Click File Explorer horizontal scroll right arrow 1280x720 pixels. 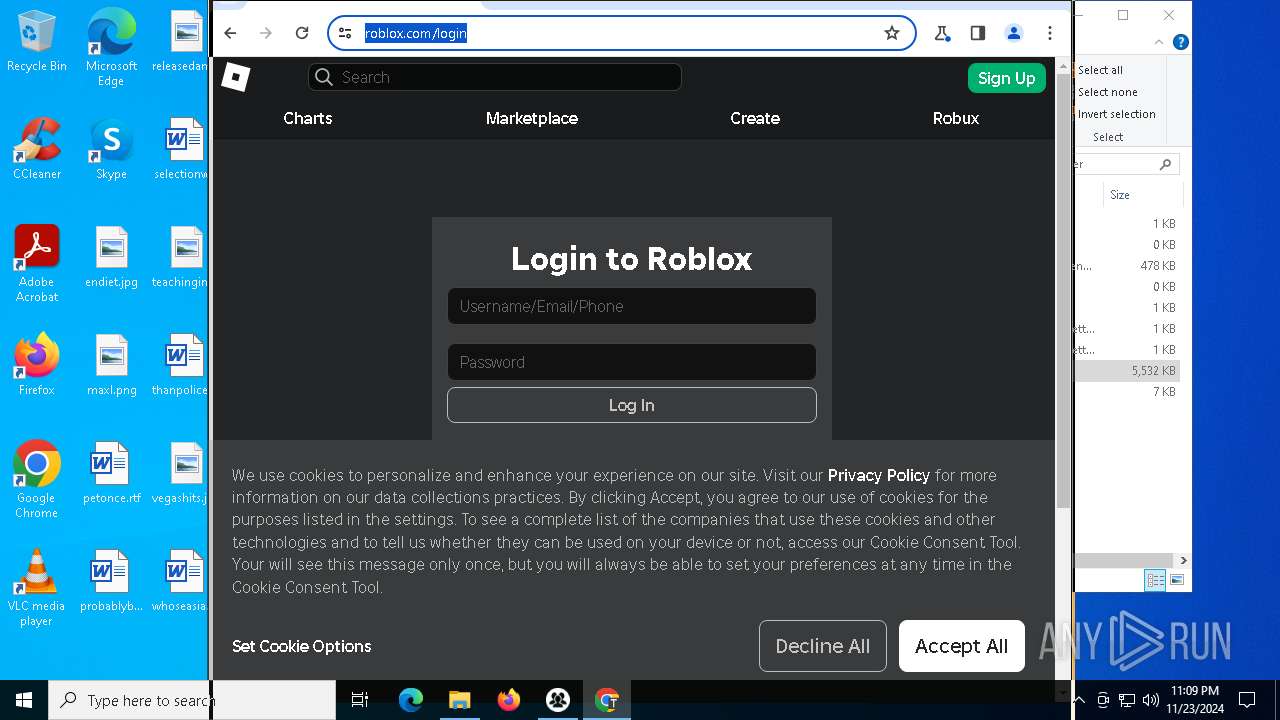pos(1183,560)
